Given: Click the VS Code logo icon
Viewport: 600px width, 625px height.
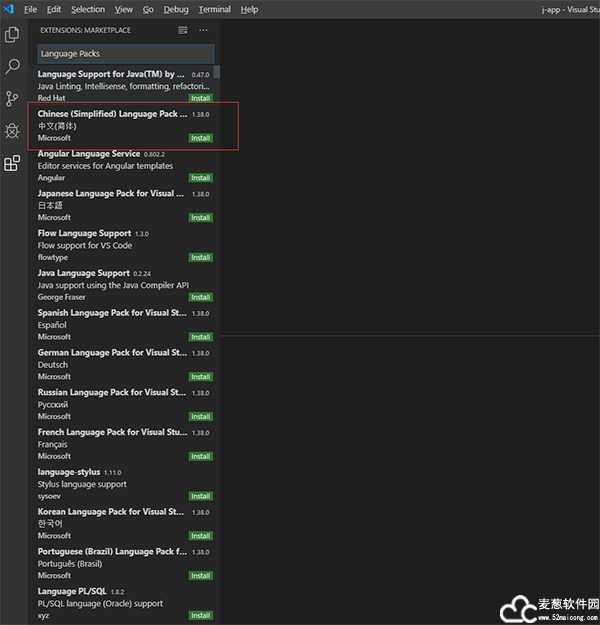Looking at the screenshot, I should [8, 9].
